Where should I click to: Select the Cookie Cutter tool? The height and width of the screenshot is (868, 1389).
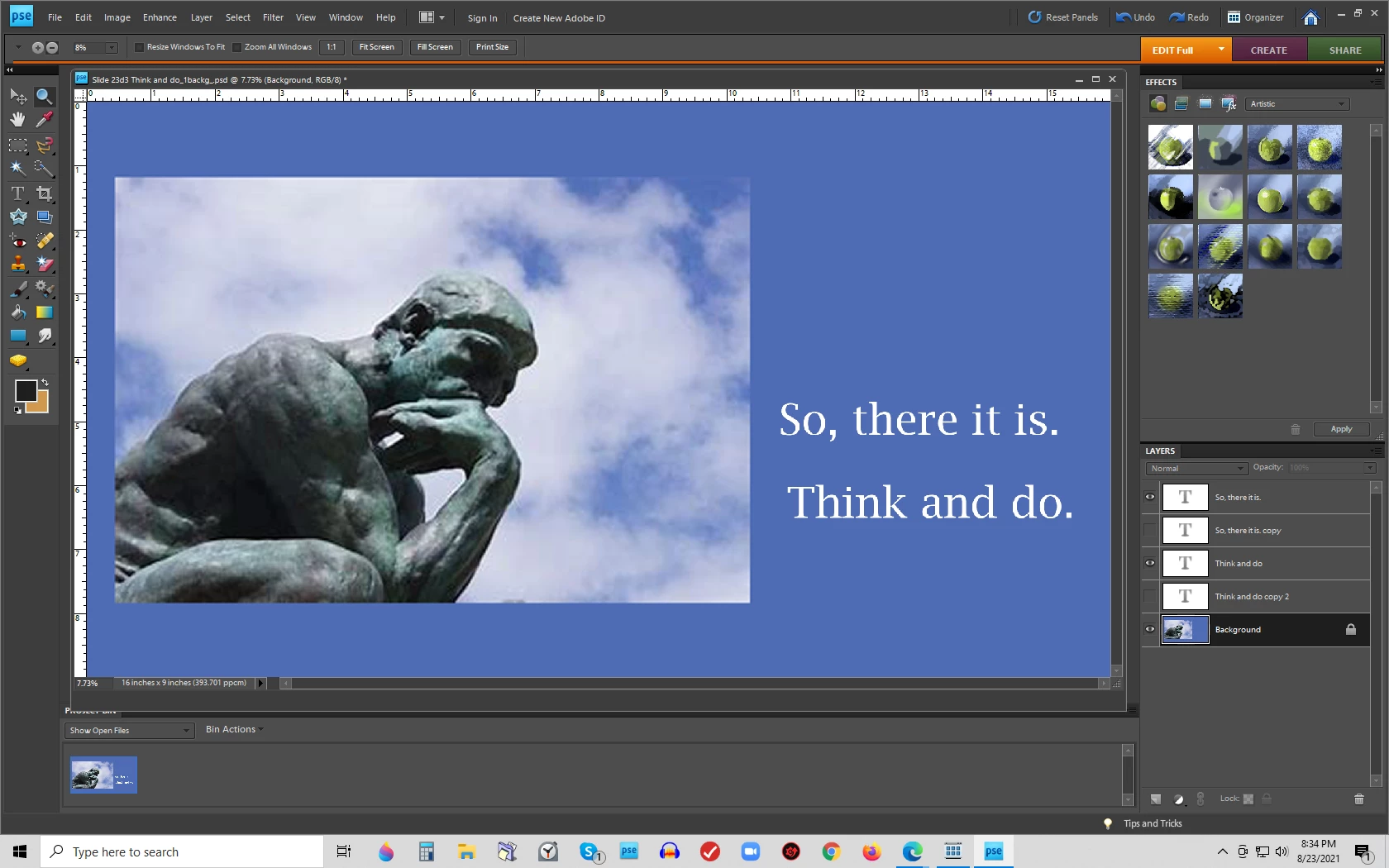(17, 217)
